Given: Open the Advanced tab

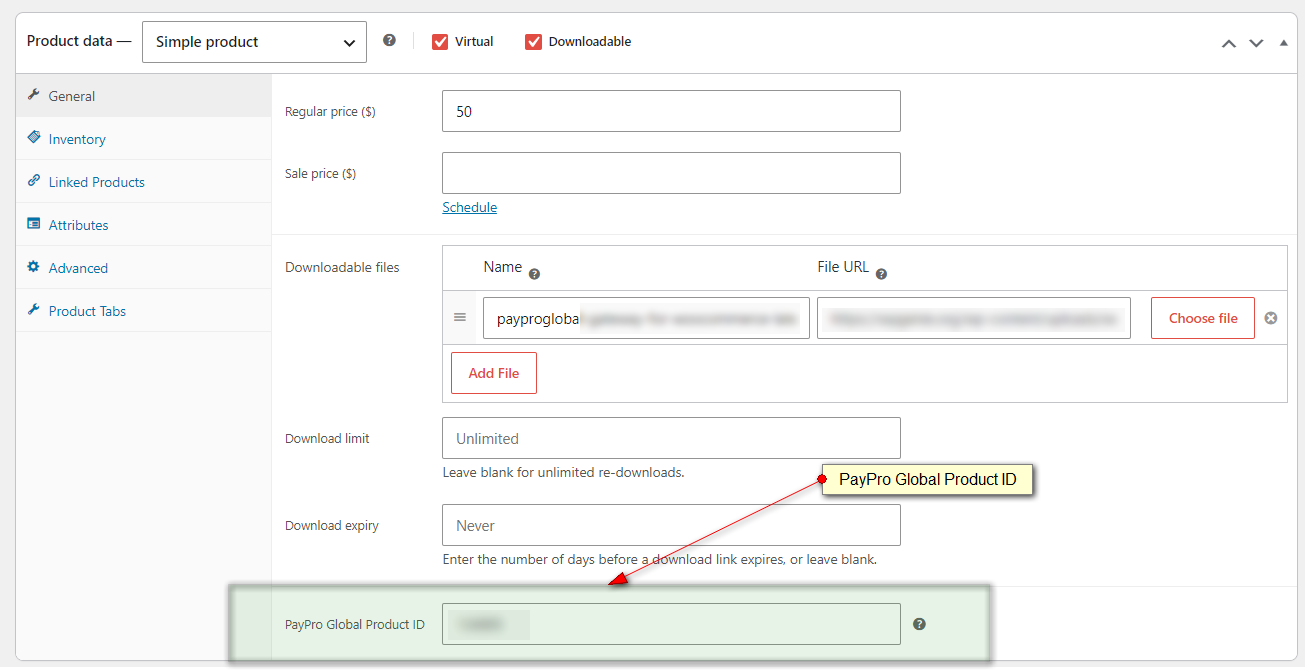Looking at the screenshot, I should 144,268.
